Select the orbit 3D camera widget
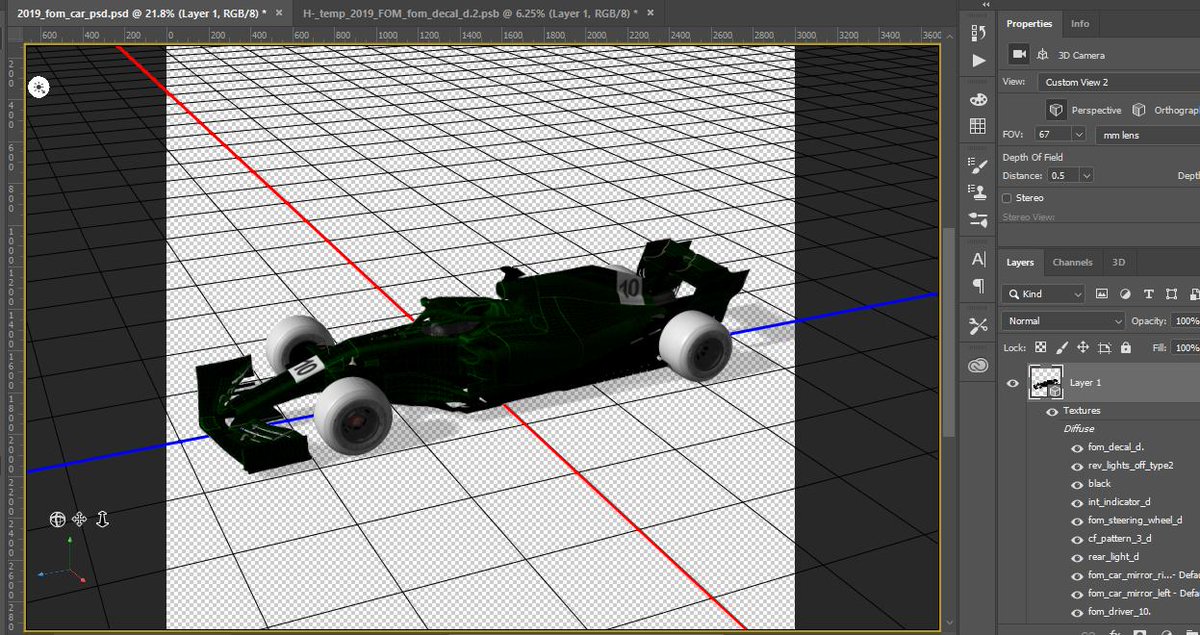The width and height of the screenshot is (1200, 635). click(x=58, y=519)
